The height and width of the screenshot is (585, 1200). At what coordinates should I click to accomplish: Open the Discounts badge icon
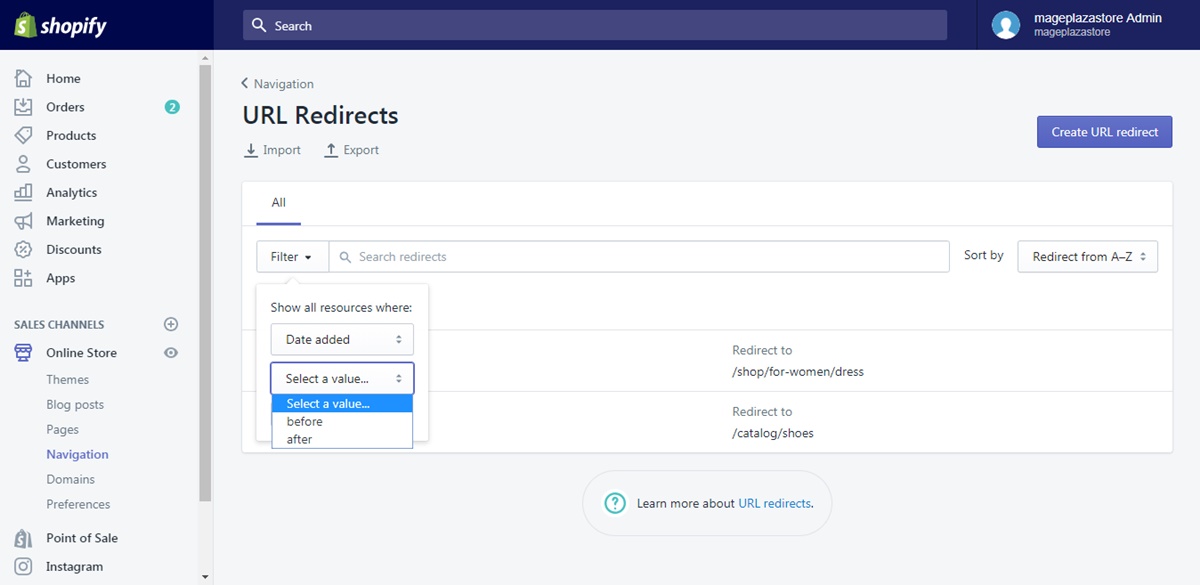[x=23, y=249]
